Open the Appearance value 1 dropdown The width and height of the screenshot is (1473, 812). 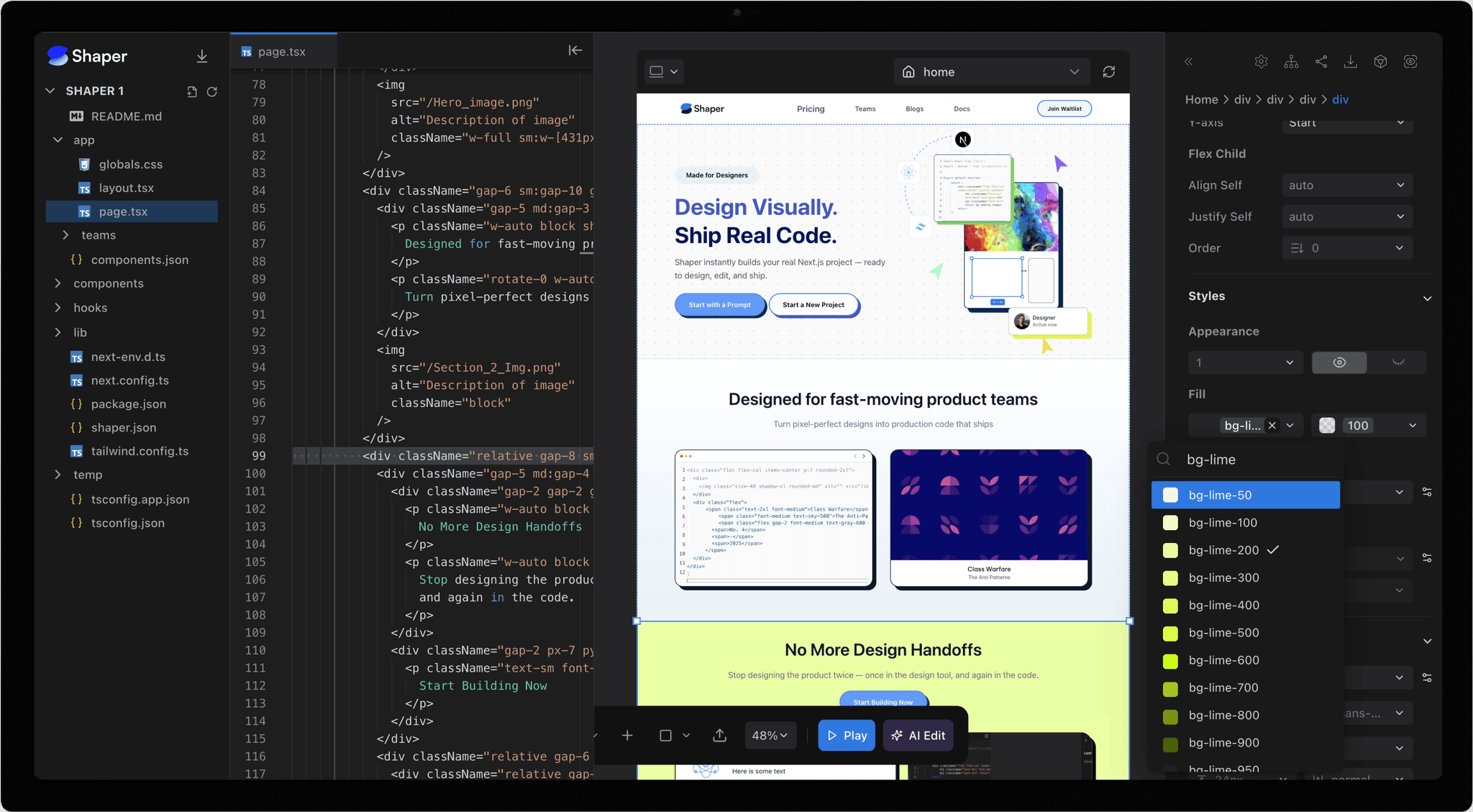click(x=1245, y=362)
